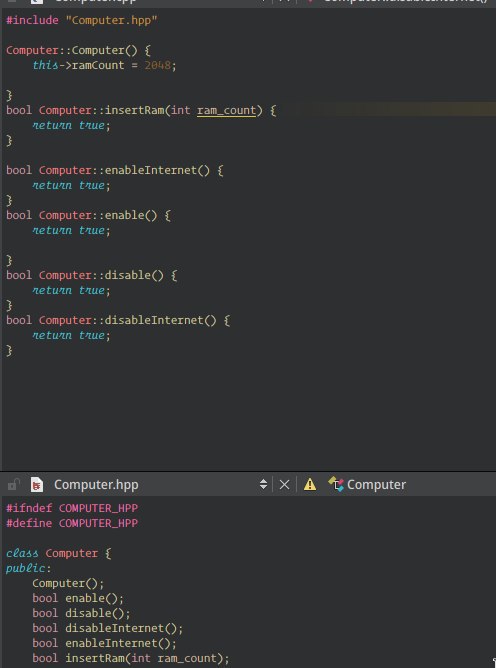Click the Computer.hpp file type icon
Viewport: 496px width, 668px height.
pyautogui.click(x=37, y=484)
